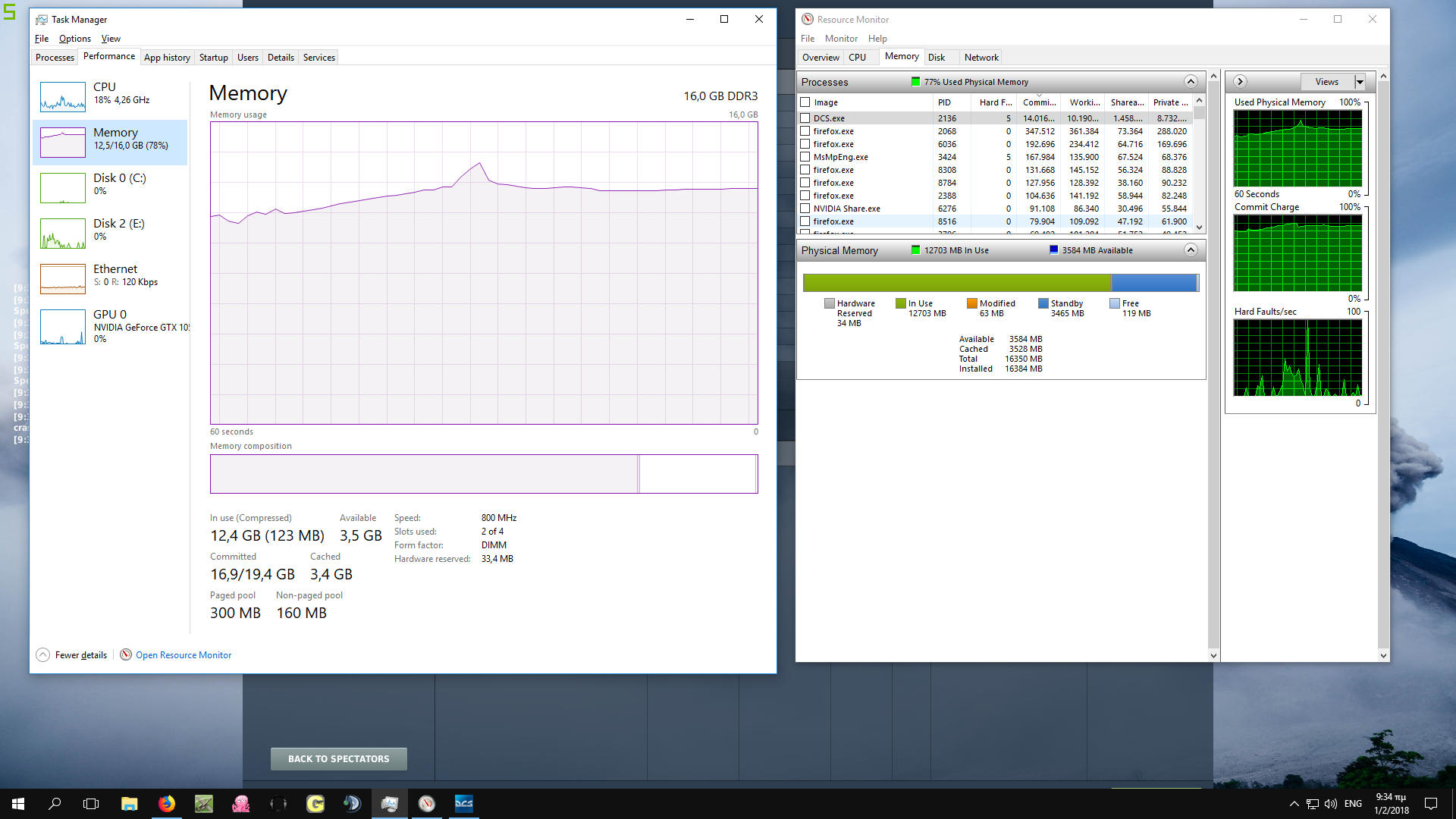Open the pink octopus app on taskbar
1456x819 pixels.
[x=241, y=804]
